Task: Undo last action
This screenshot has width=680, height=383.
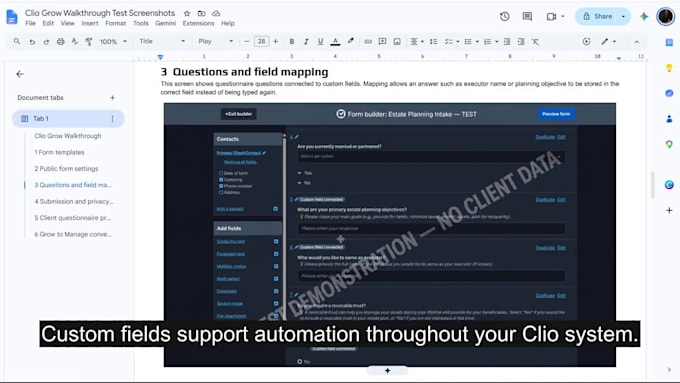Action: click(32, 42)
